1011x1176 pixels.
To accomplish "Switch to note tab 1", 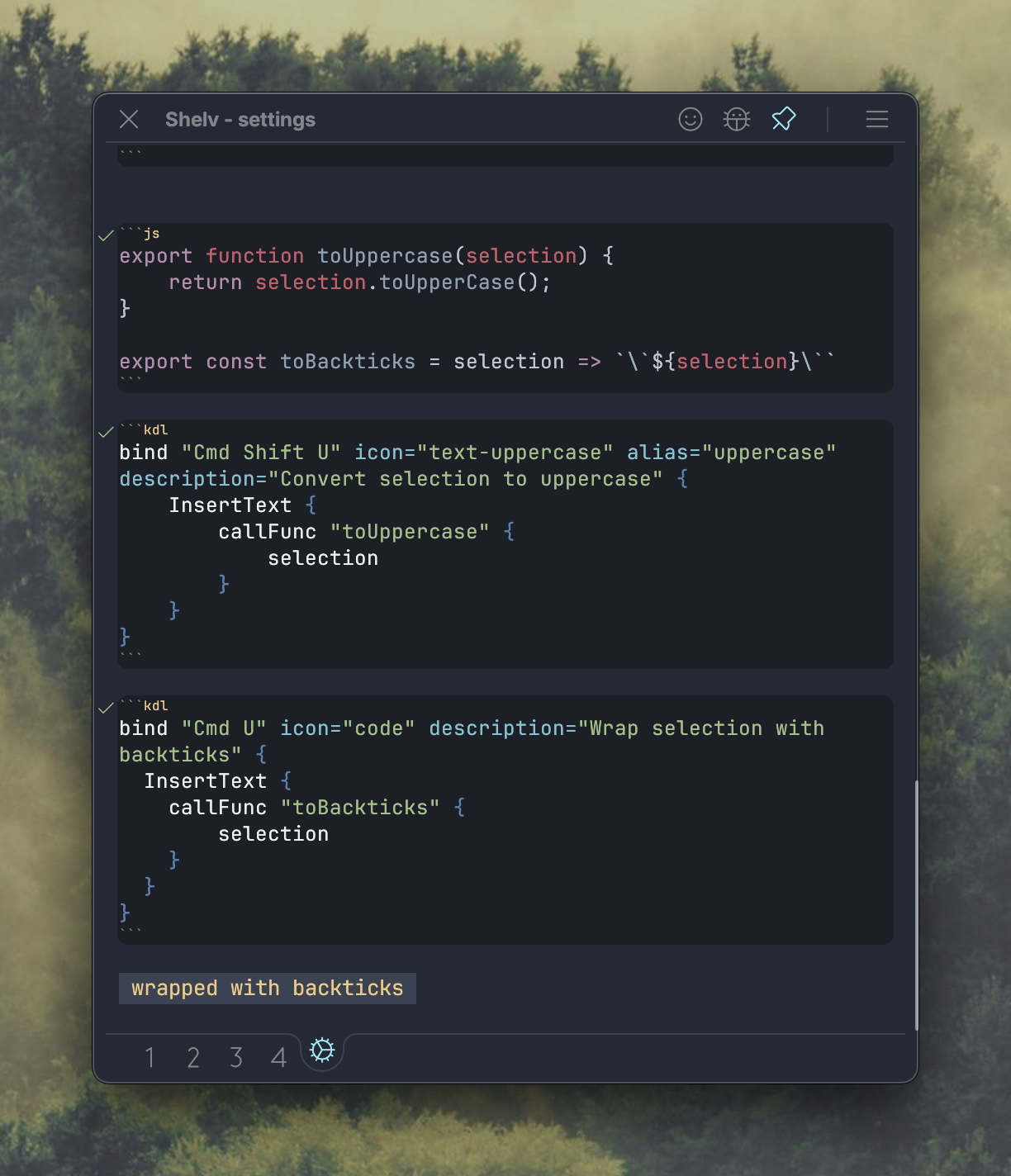I will point(150,1057).
